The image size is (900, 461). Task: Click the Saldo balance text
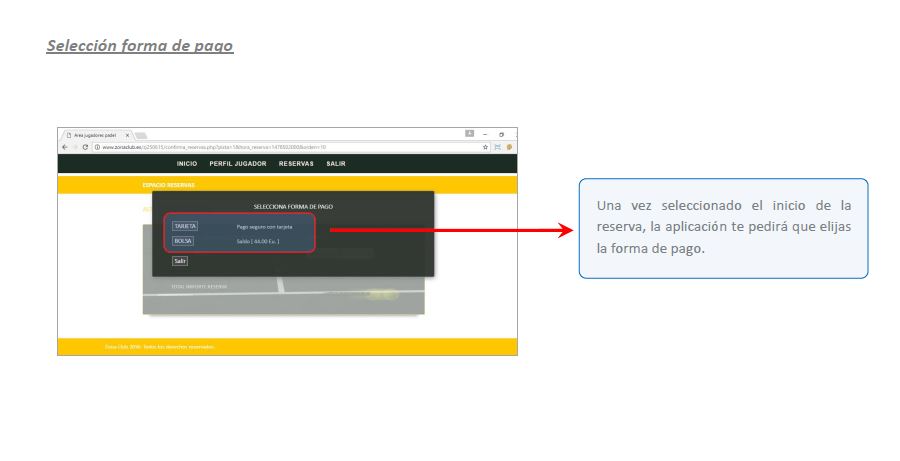(x=258, y=242)
